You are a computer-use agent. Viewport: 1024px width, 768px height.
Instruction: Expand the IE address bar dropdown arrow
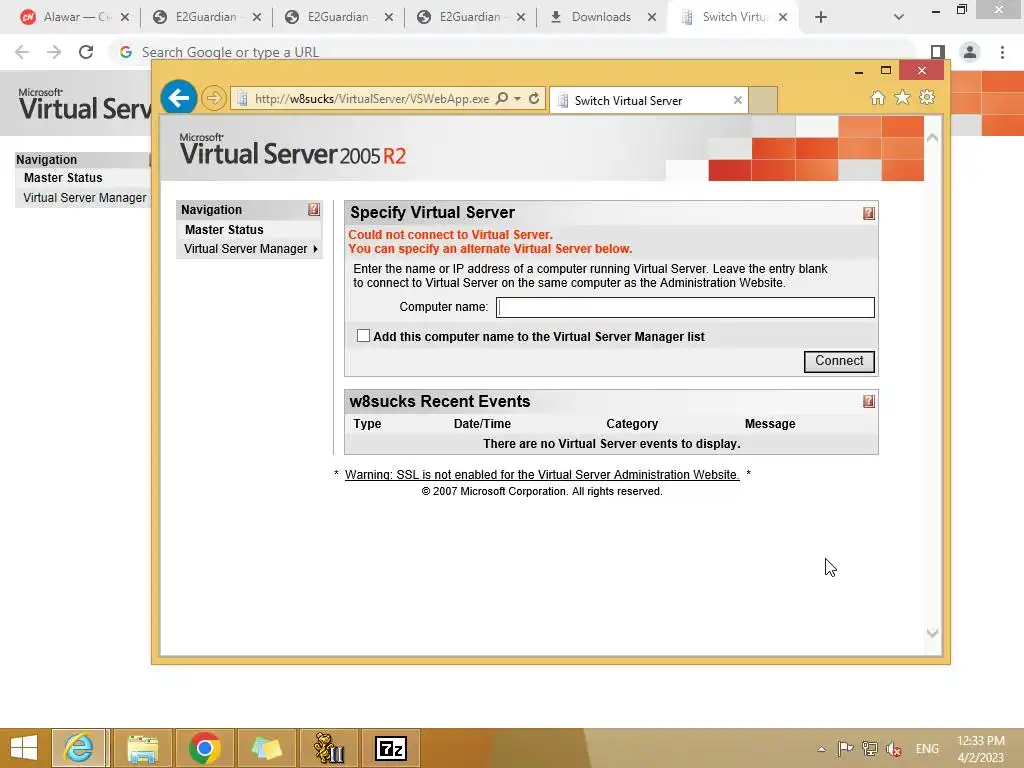click(x=517, y=99)
